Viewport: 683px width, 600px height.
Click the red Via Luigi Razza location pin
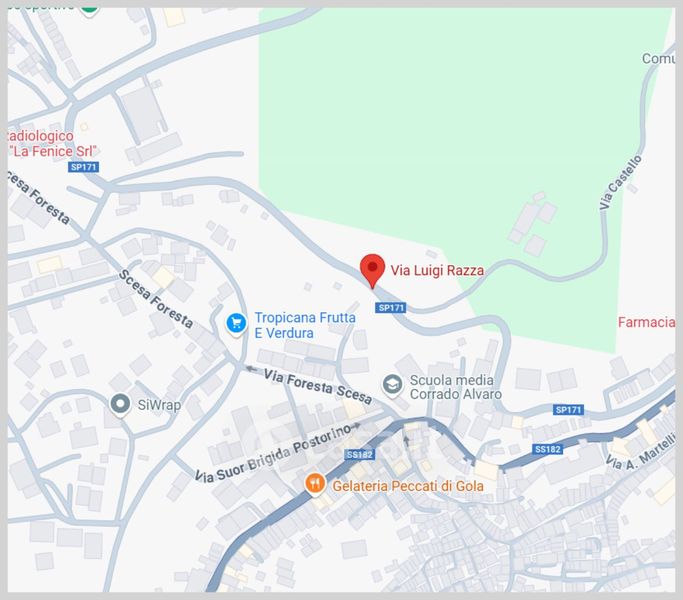tap(372, 271)
